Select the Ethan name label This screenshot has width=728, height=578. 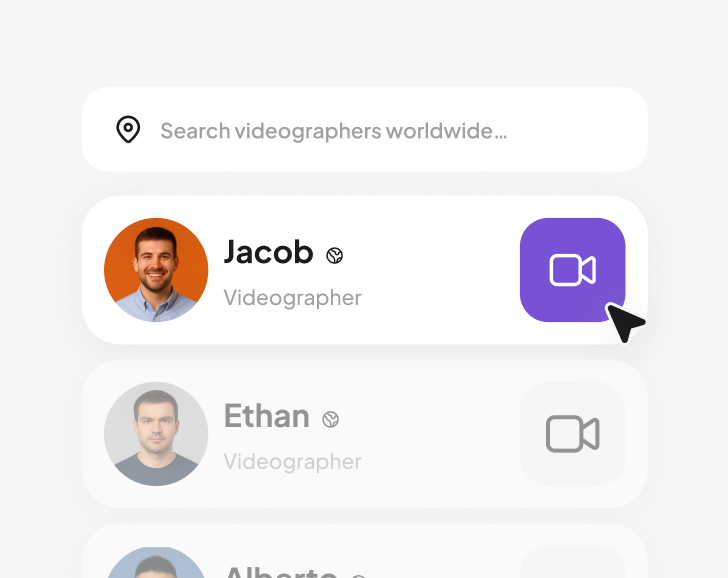click(266, 416)
